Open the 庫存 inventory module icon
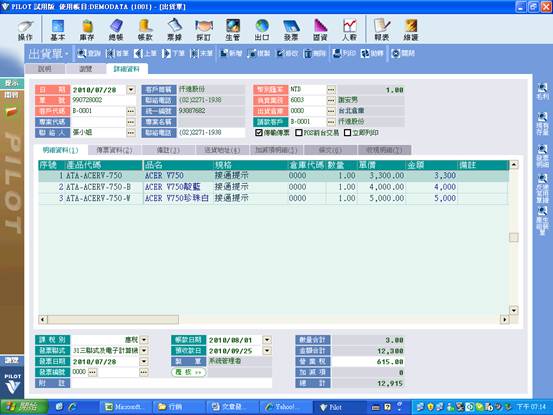Viewport: 553px width, 415px height. [x=87, y=30]
